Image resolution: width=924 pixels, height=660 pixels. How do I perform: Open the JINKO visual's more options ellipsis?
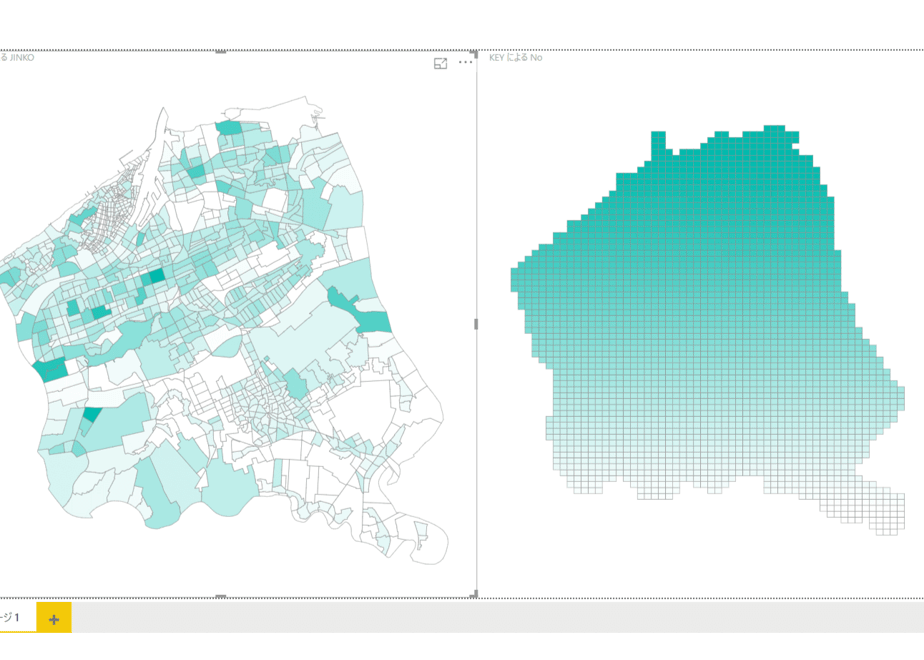(466, 62)
